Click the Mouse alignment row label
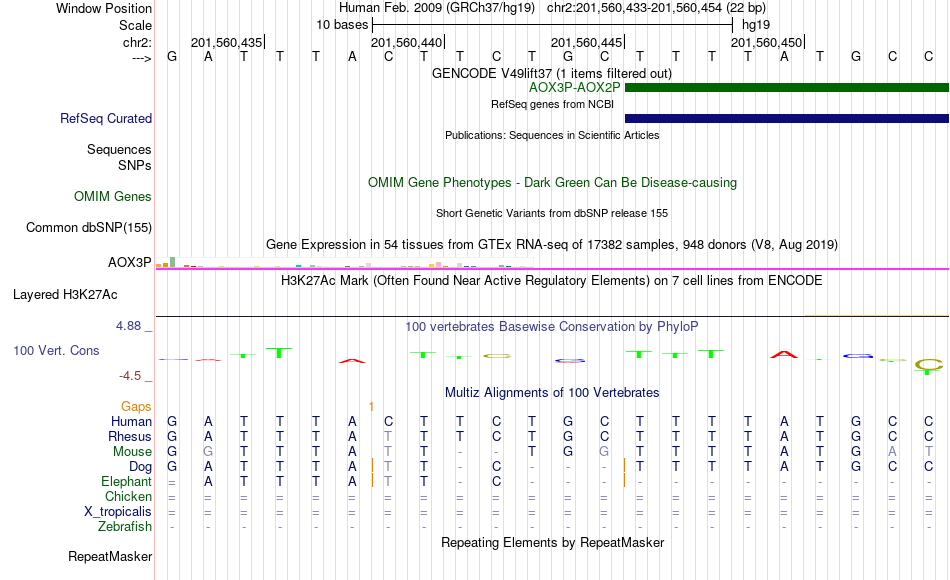Screen dimensions: 950x580 point(132,452)
